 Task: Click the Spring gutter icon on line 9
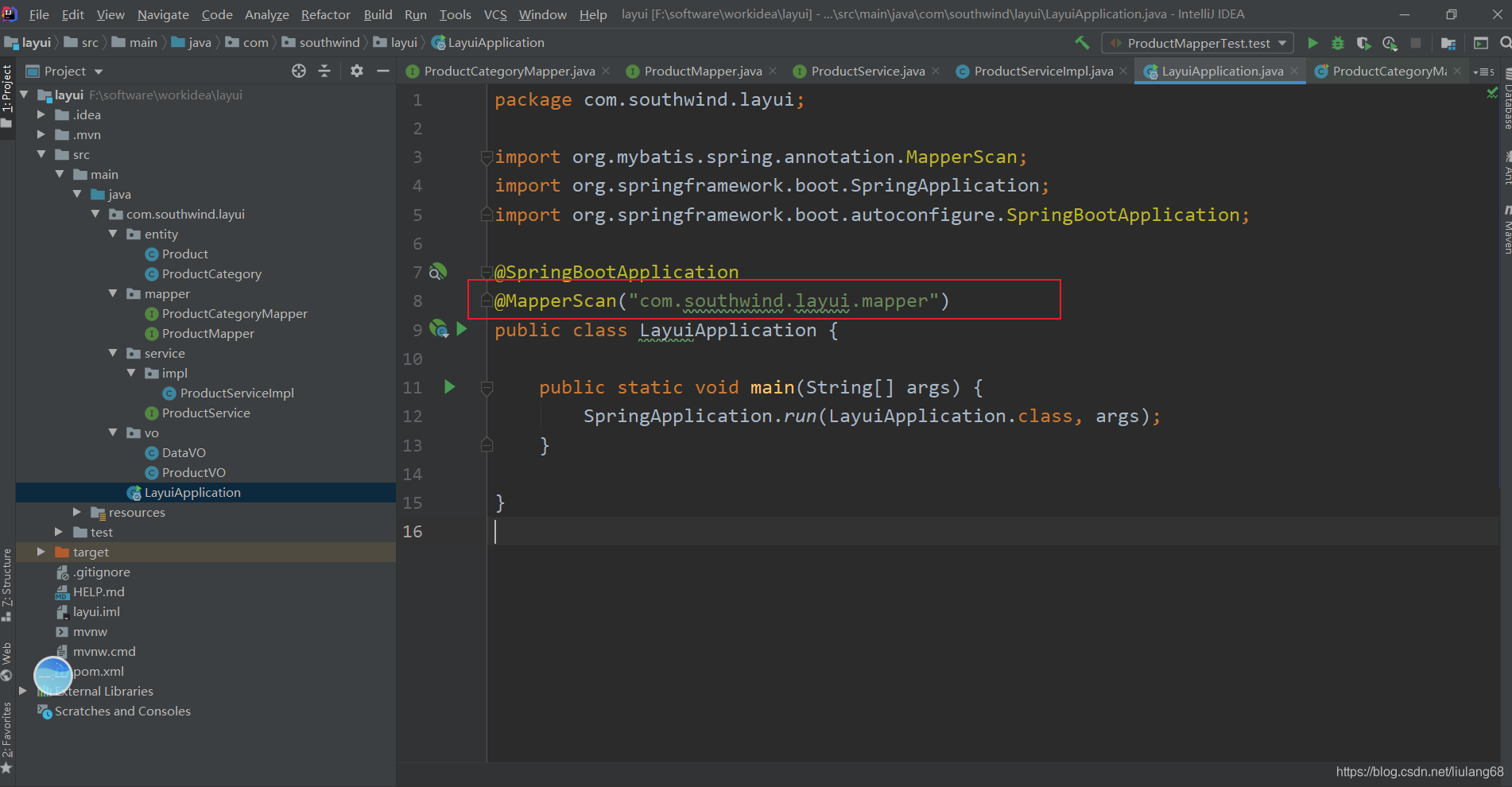tap(439, 328)
